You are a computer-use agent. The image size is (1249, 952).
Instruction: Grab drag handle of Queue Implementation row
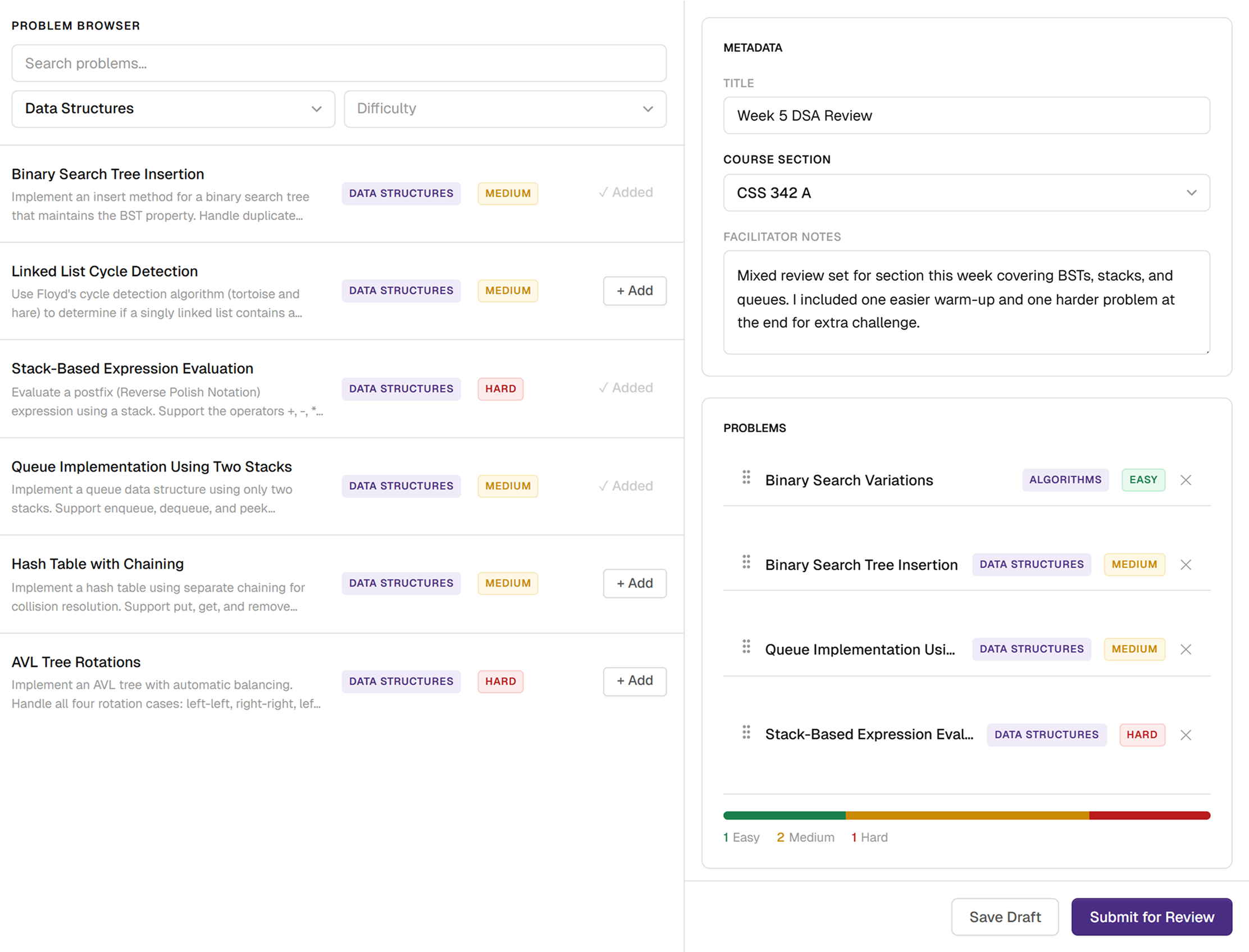pos(746,647)
